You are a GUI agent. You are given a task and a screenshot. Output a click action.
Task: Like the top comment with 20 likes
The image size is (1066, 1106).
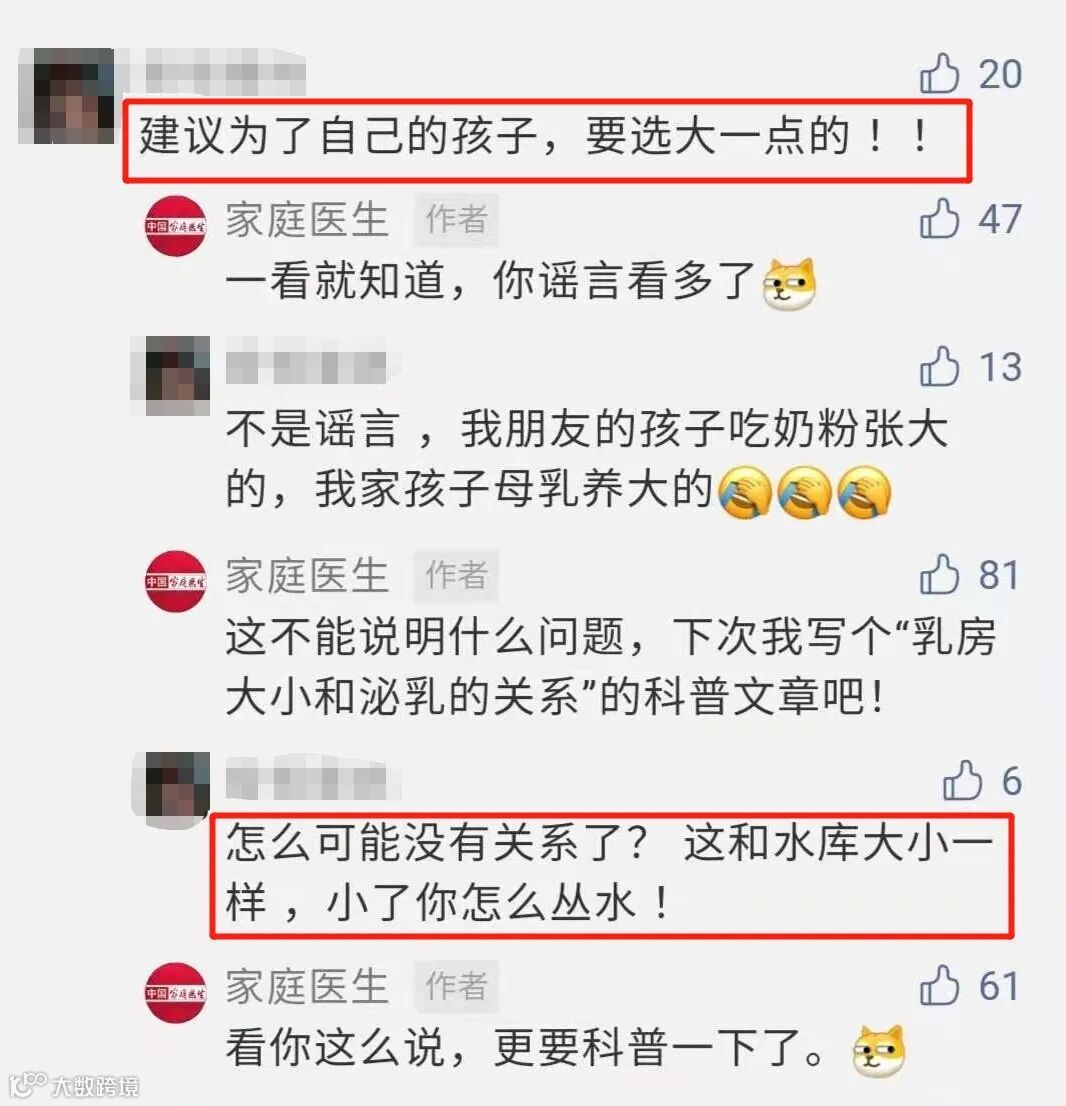coord(940,73)
